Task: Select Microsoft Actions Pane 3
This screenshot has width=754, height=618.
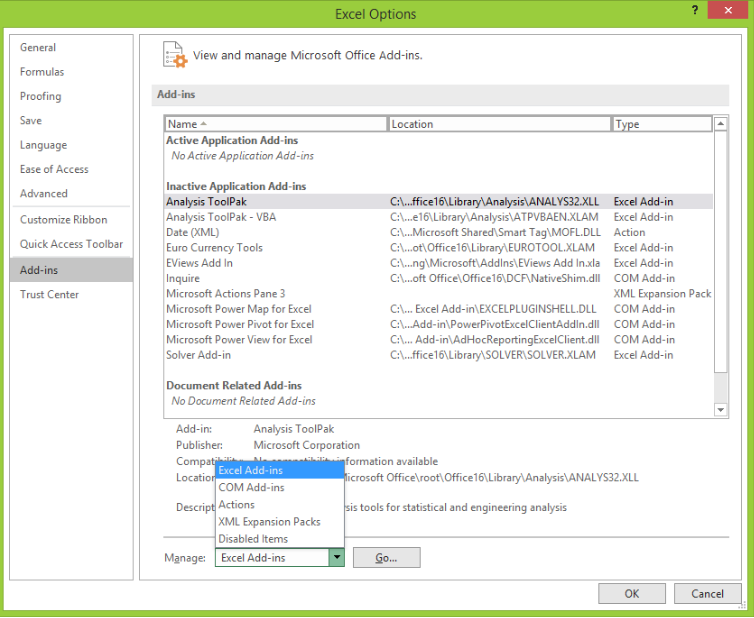Action: [x=438, y=294]
